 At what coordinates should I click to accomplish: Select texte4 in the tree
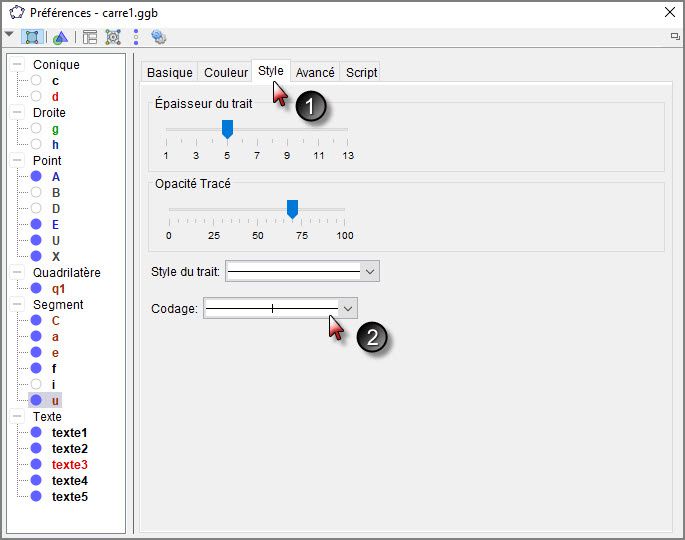[69, 481]
